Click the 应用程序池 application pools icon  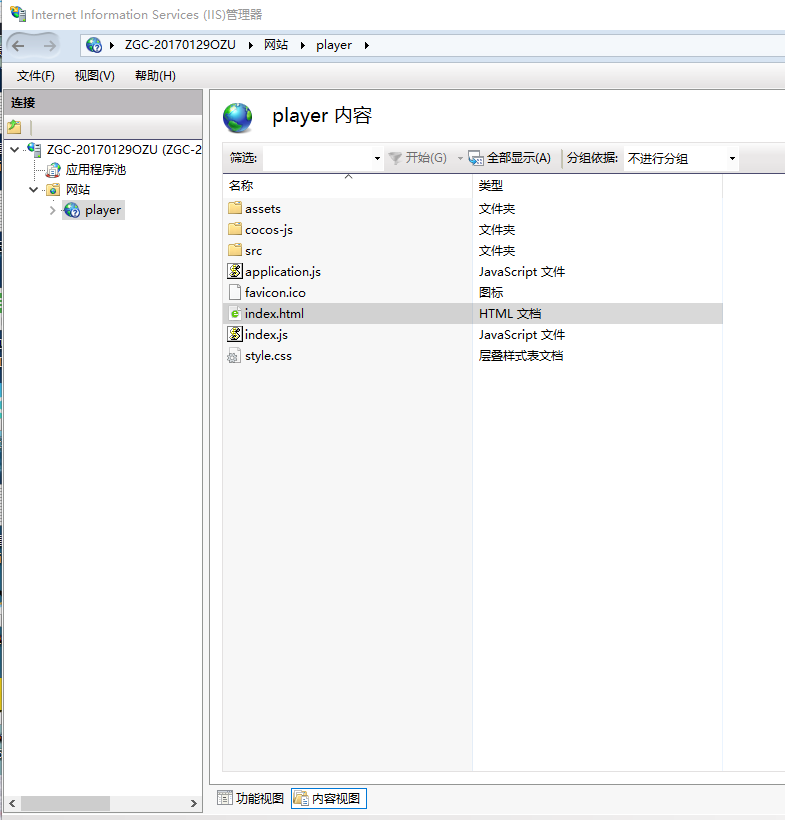[53, 170]
